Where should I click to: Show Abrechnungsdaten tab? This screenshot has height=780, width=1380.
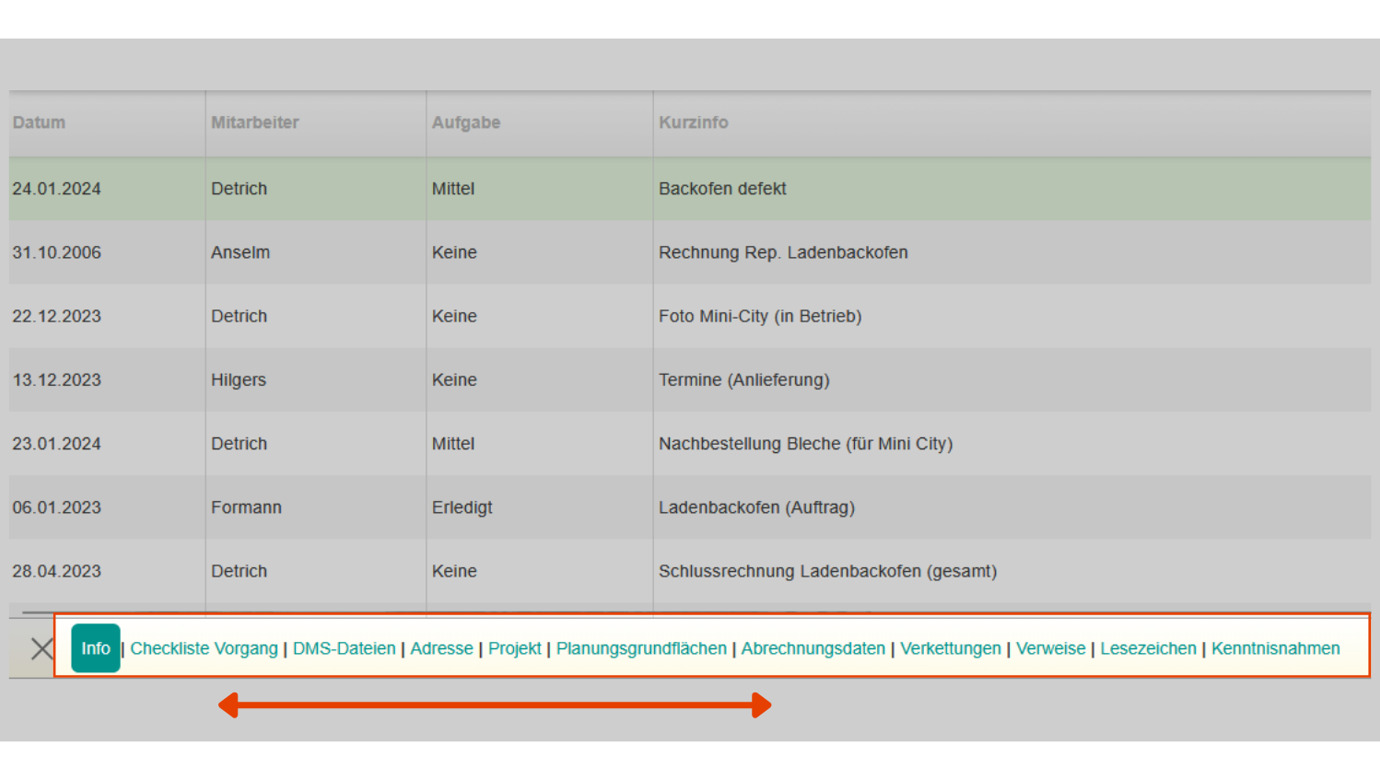(813, 648)
